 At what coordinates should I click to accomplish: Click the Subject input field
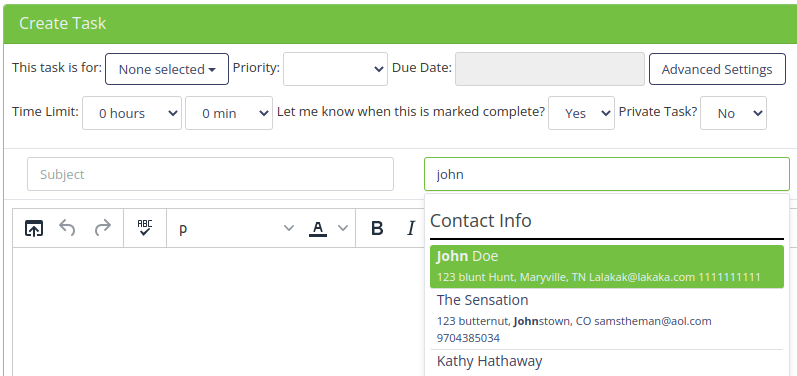point(210,174)
